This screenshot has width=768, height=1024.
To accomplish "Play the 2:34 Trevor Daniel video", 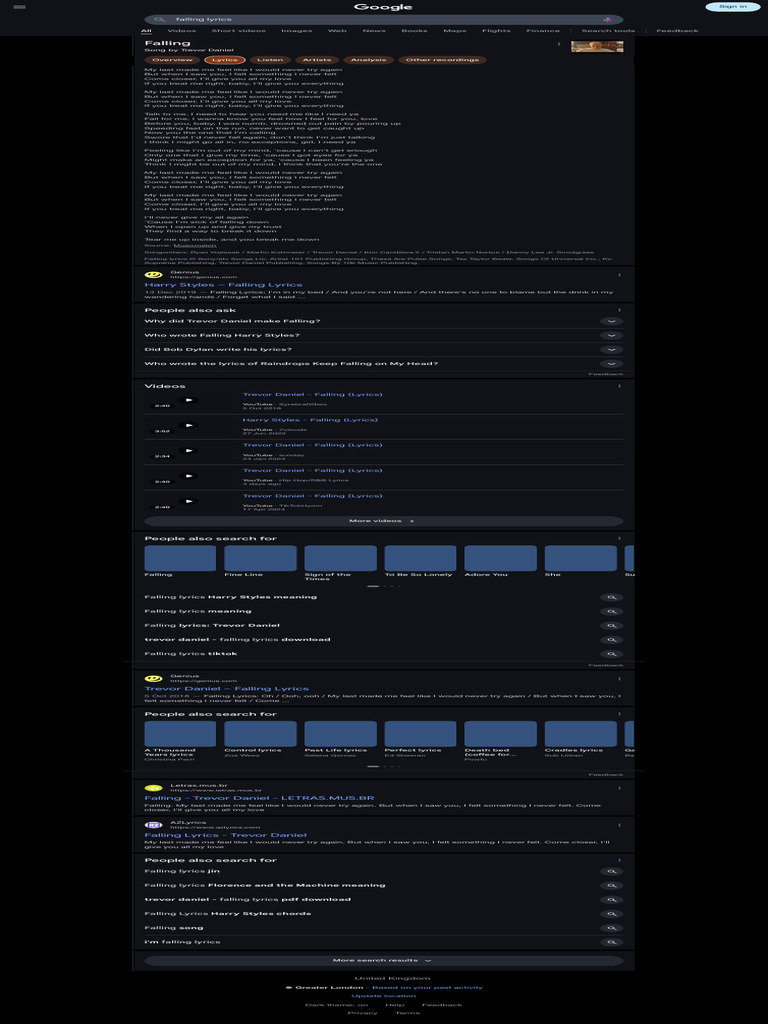I will 188,451.
